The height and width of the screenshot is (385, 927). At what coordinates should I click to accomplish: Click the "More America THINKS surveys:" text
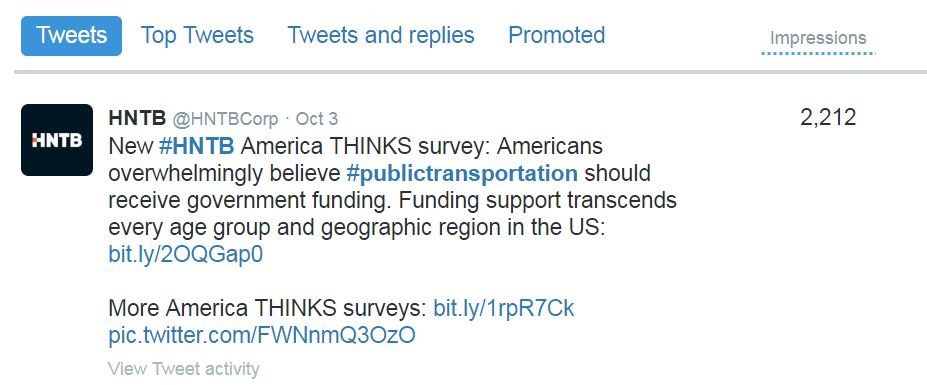pyautogui.click(x=268, y=309)
